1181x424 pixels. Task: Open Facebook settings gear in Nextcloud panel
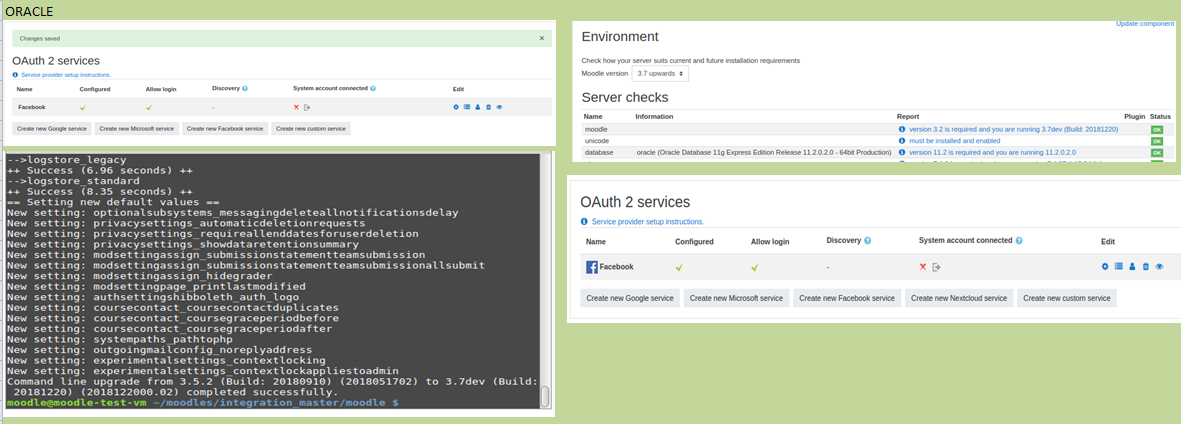point(1106,267)
